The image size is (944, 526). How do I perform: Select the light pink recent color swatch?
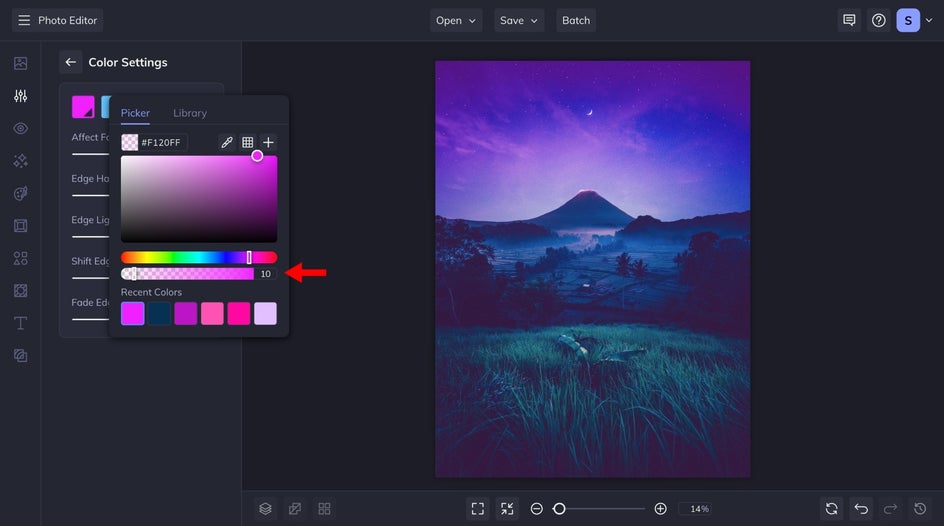click(212, 314)
